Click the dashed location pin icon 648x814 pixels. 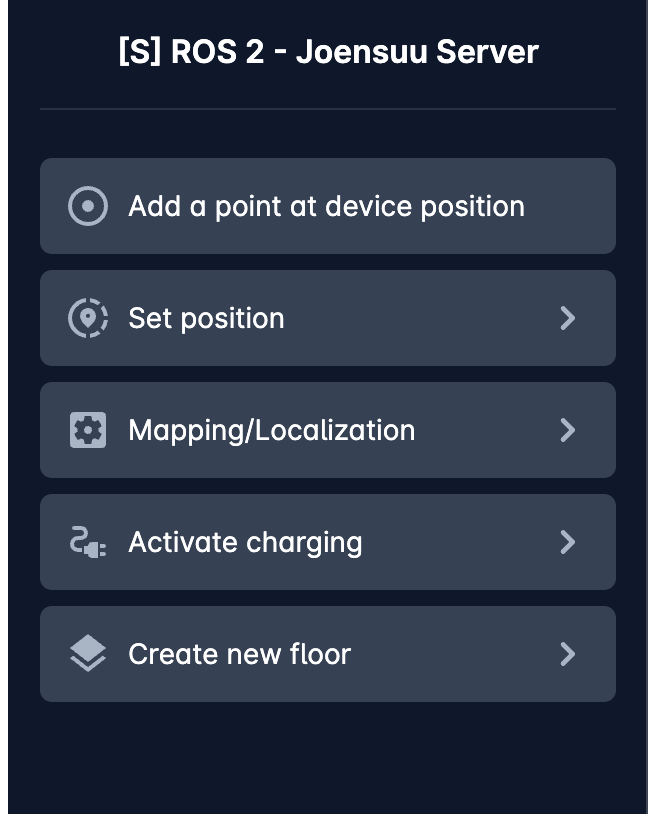click(88, 318)
